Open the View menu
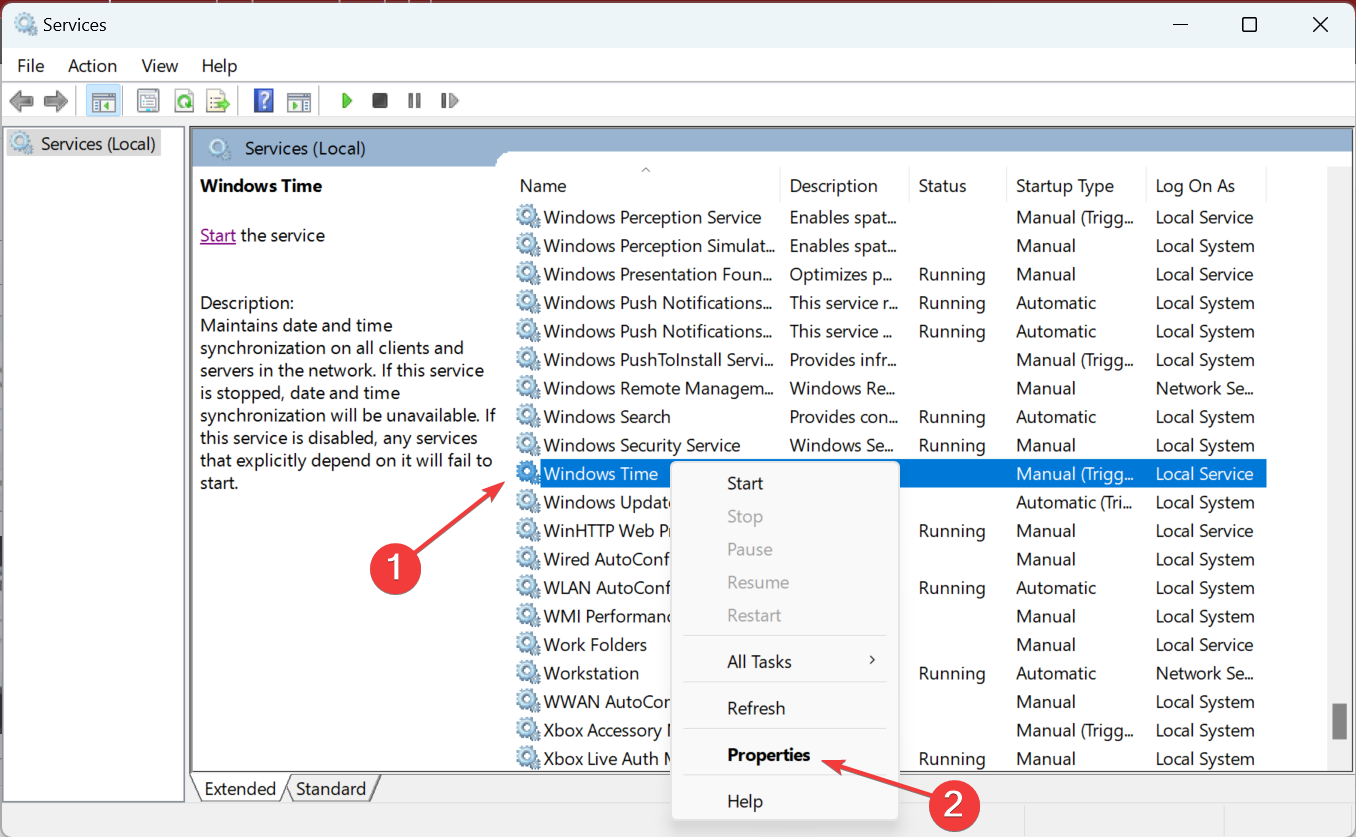The height and width of the screenshot is (837, 1356). tap(159, 66)
